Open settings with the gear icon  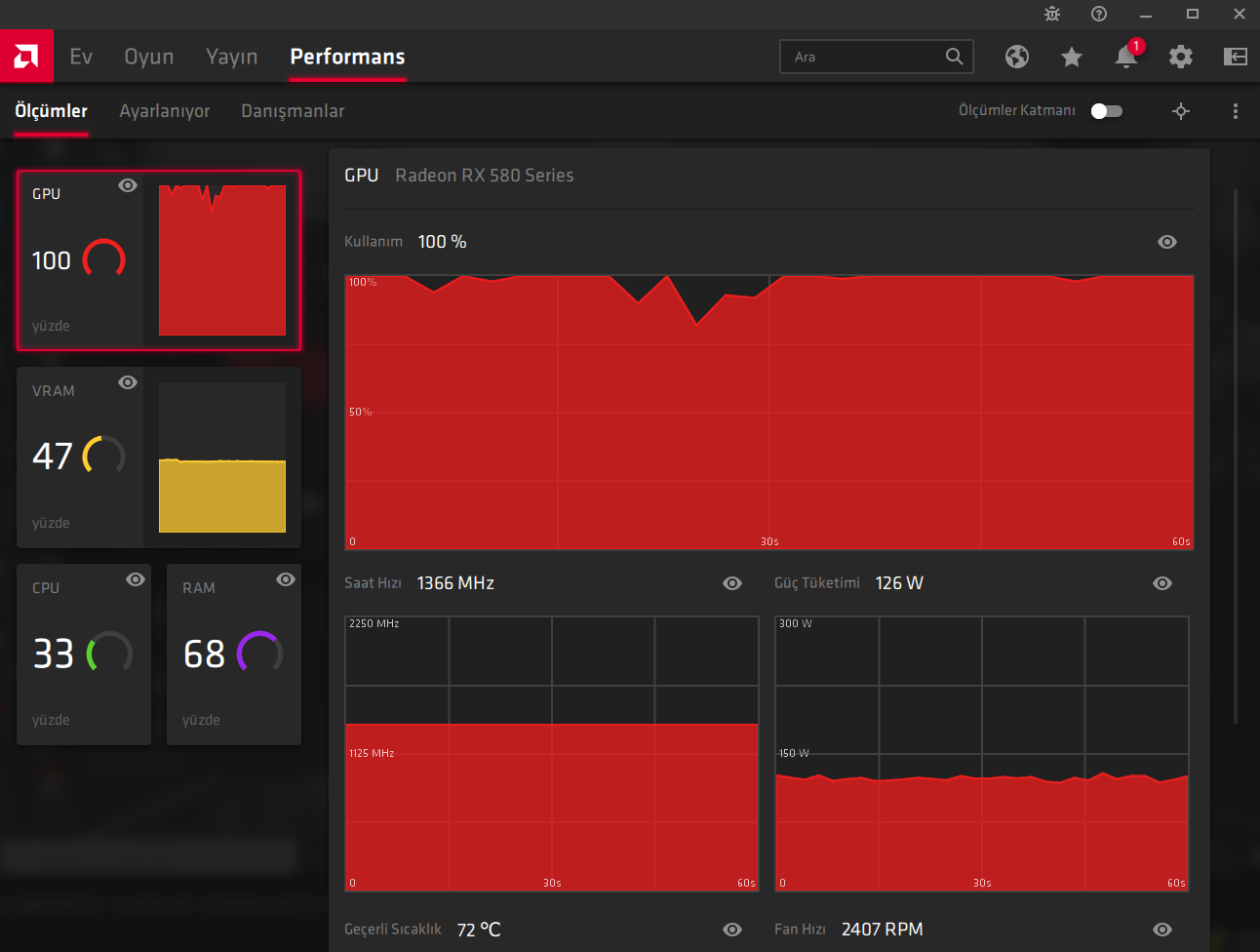tap(1181, 57)
